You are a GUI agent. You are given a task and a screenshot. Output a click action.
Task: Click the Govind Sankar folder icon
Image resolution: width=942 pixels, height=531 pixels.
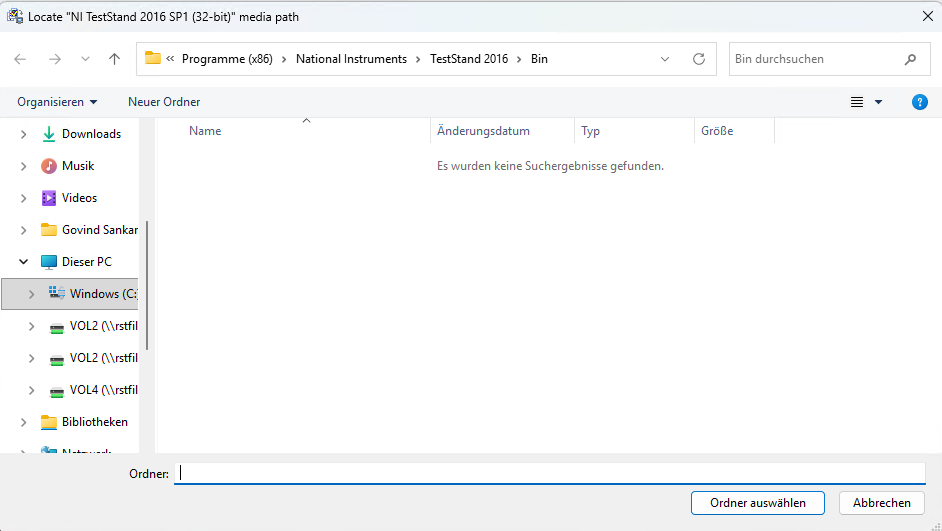point(49,229)
